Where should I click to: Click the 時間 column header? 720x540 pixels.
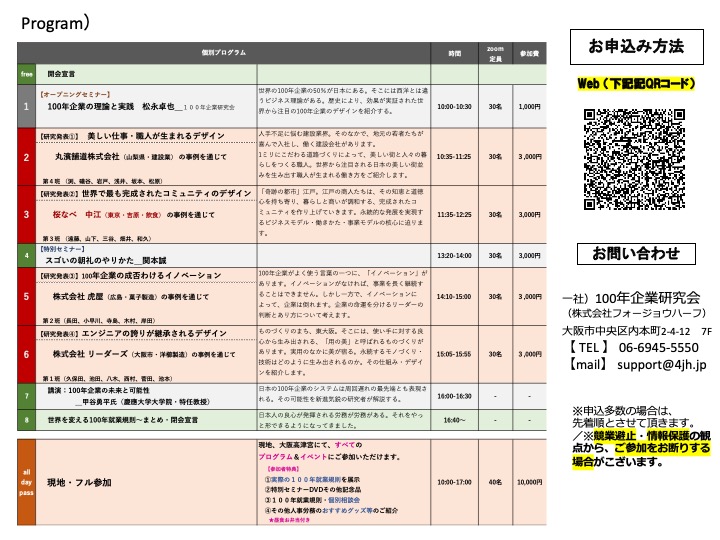[455, 53]
